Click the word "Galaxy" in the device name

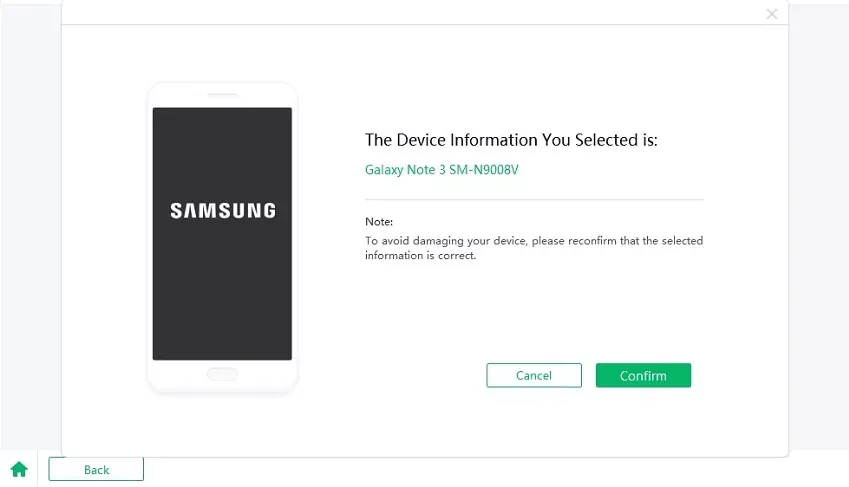pos(384,169)
